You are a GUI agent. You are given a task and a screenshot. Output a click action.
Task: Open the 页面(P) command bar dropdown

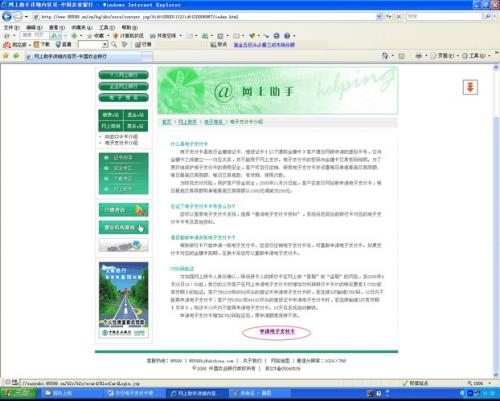445,56
